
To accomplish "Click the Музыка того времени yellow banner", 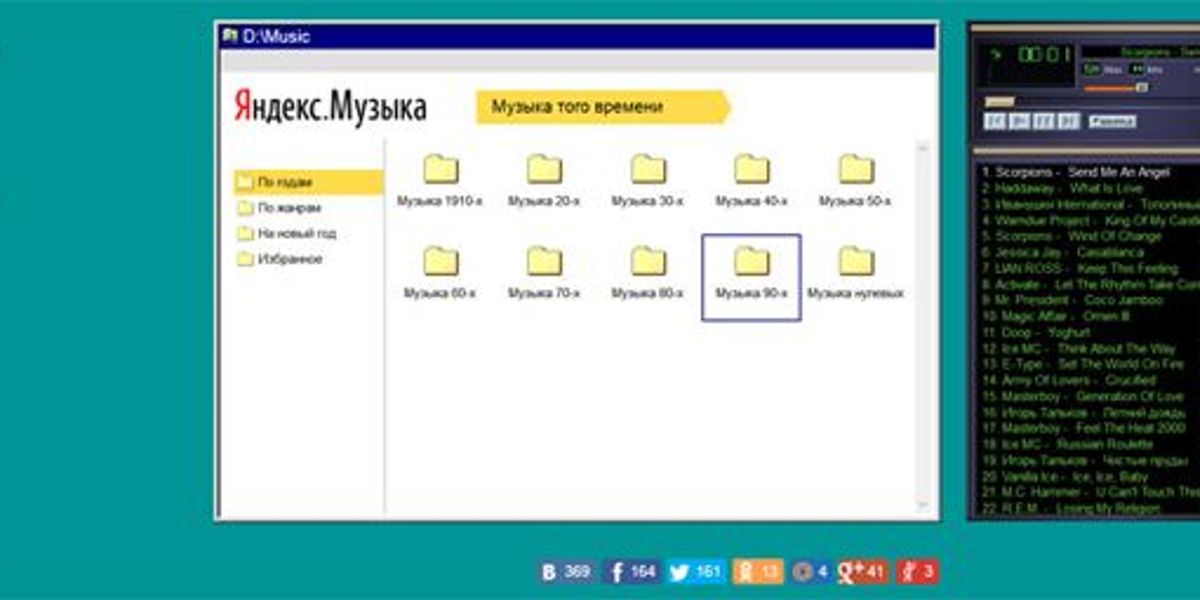I will point(603,107).
